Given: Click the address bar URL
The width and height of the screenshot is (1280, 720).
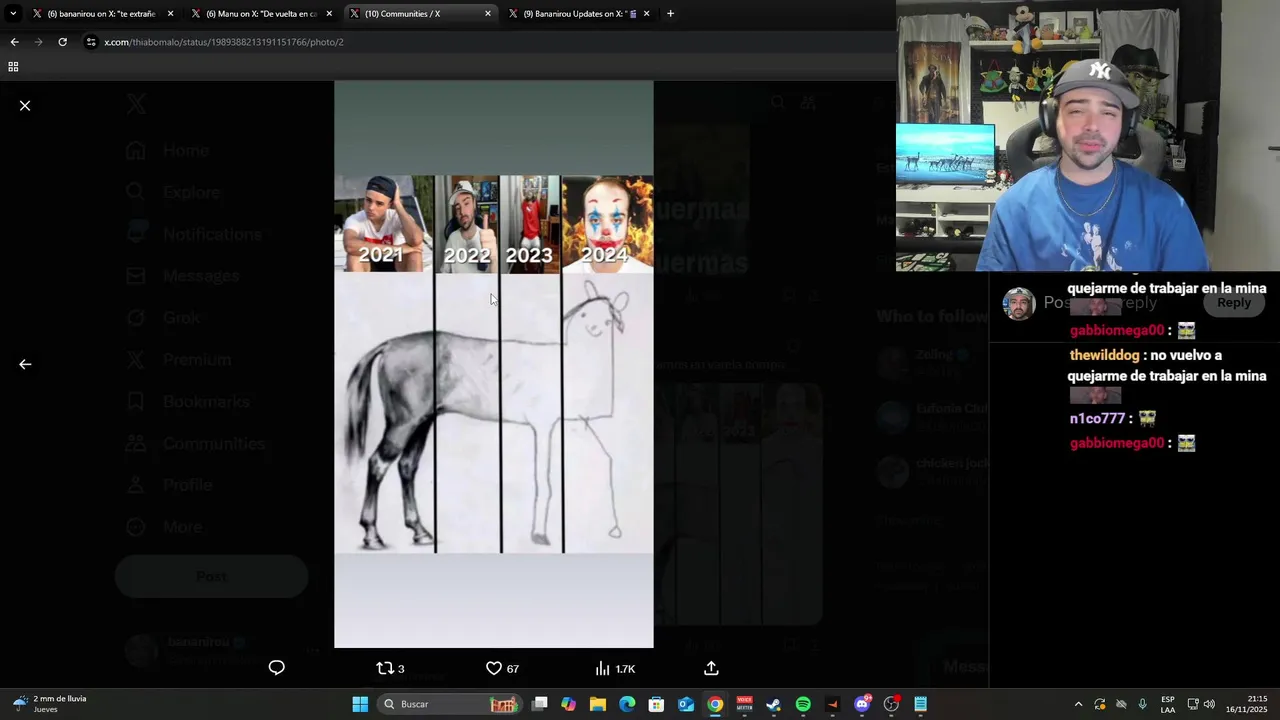Looking at the screenshot, I should [224, 42].
